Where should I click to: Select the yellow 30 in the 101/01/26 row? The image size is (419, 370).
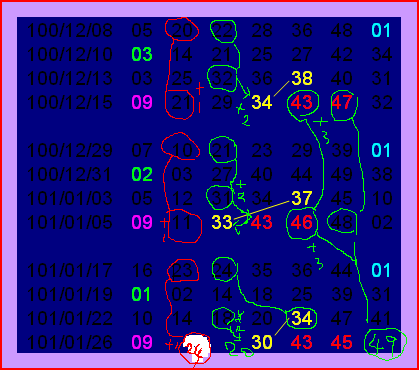point(262,342)
